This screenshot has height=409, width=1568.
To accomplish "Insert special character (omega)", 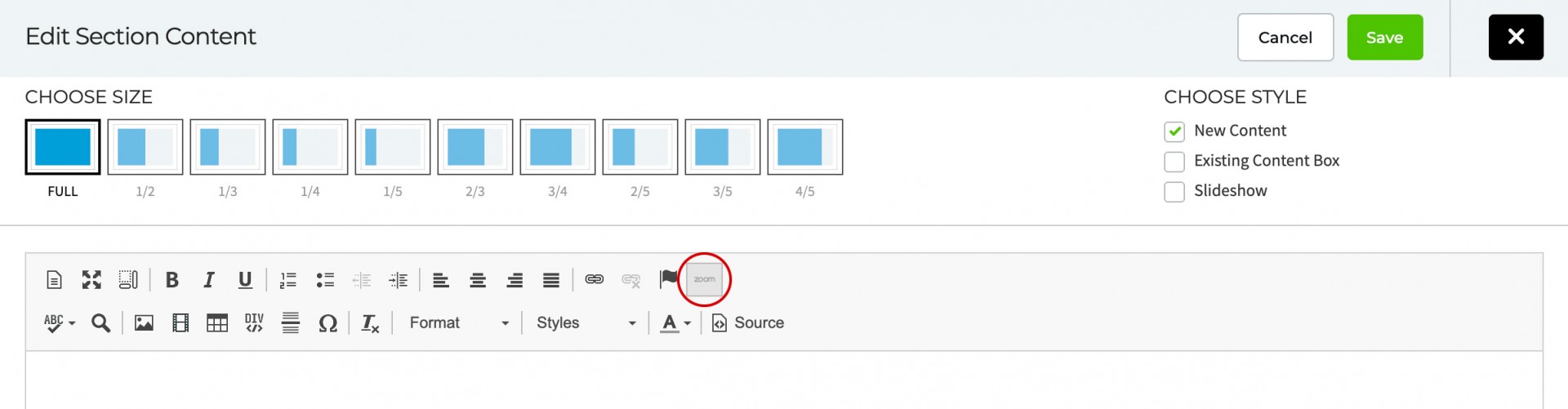I will click(327, 323).
